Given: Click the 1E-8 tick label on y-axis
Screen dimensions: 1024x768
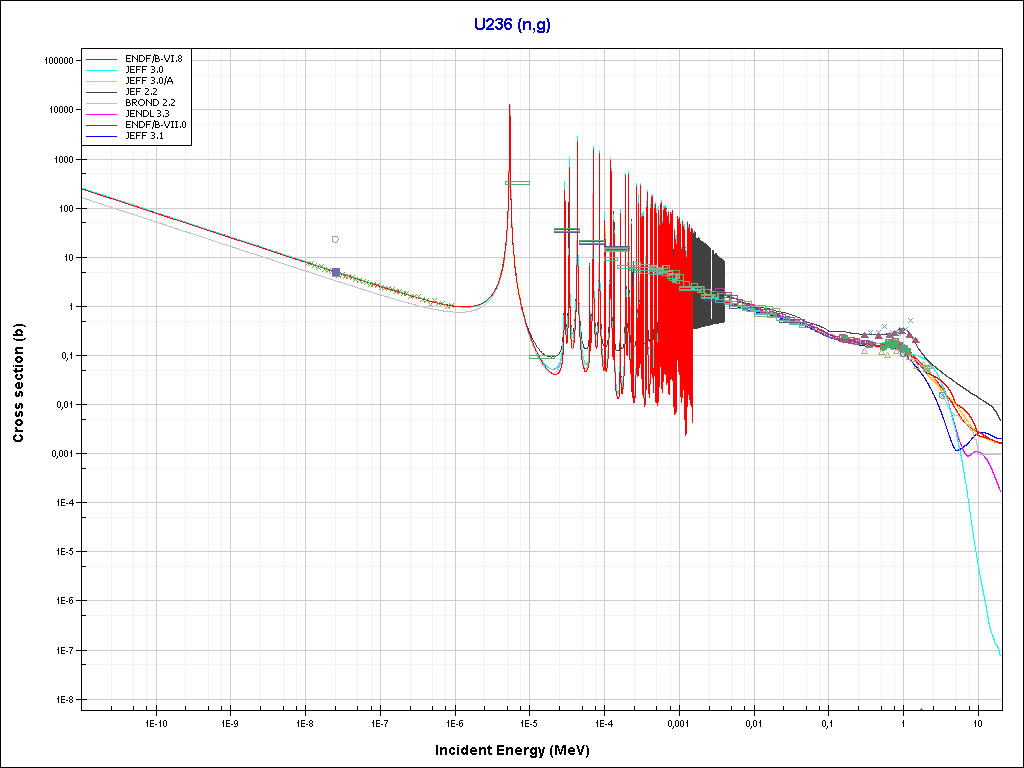Looking at the screenshot, I should pyautogui.click(x=63, y=700).
